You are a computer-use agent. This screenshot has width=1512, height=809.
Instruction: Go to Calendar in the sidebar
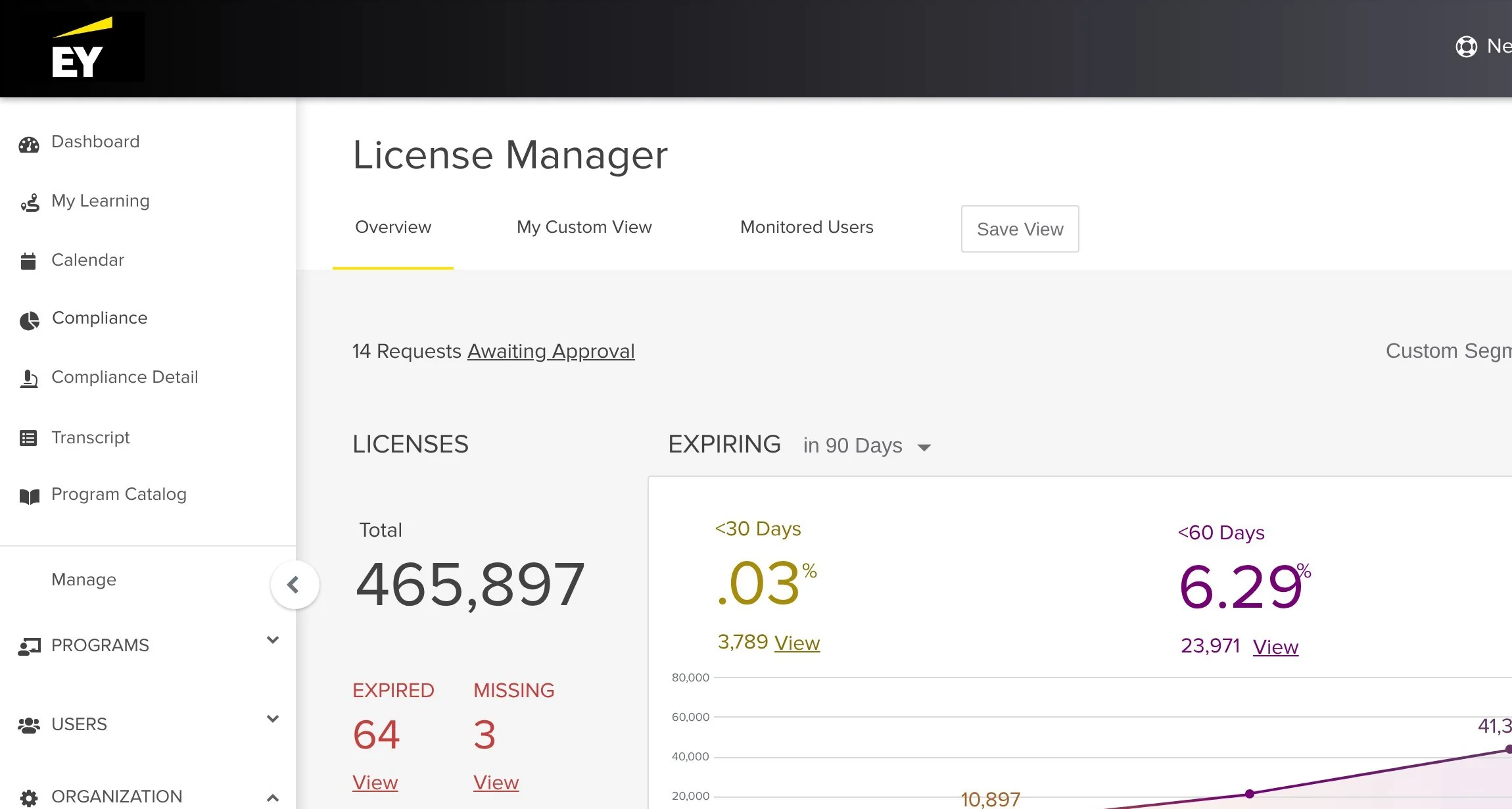pyautogui.click(x=87, y=260)
